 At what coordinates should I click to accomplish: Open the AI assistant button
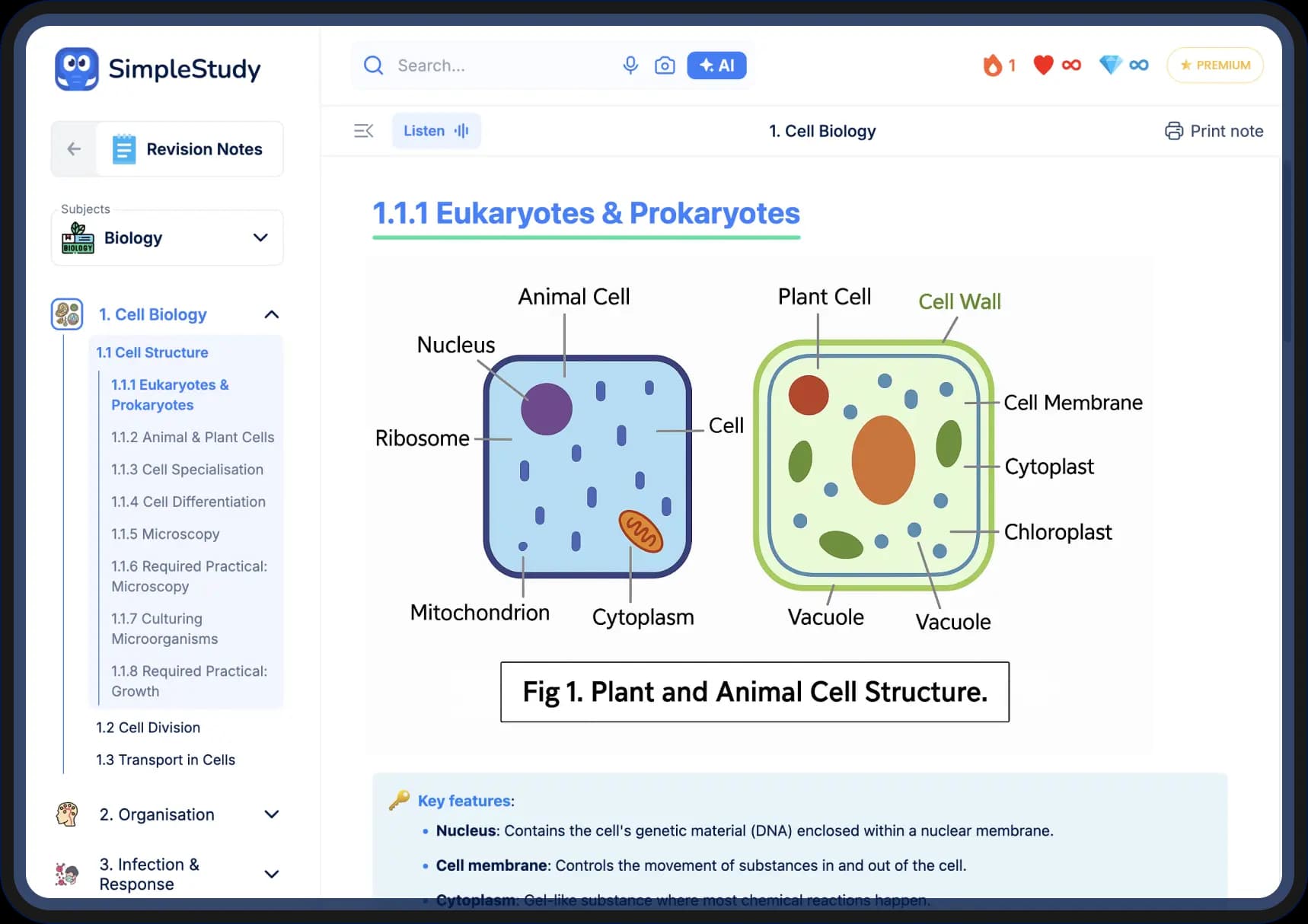click(x=716, y=65)
